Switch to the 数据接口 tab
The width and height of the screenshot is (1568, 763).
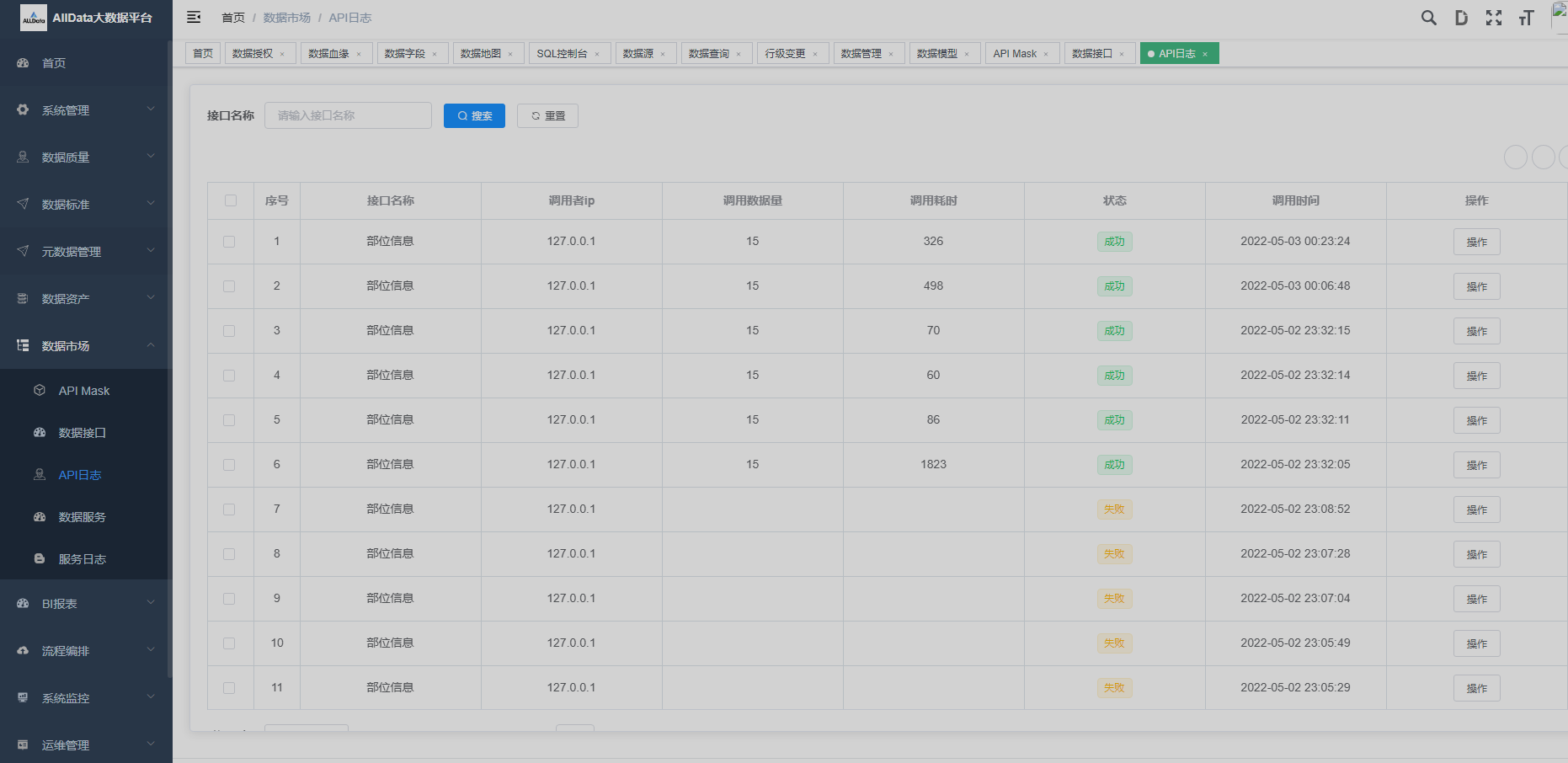[1091, 54]
